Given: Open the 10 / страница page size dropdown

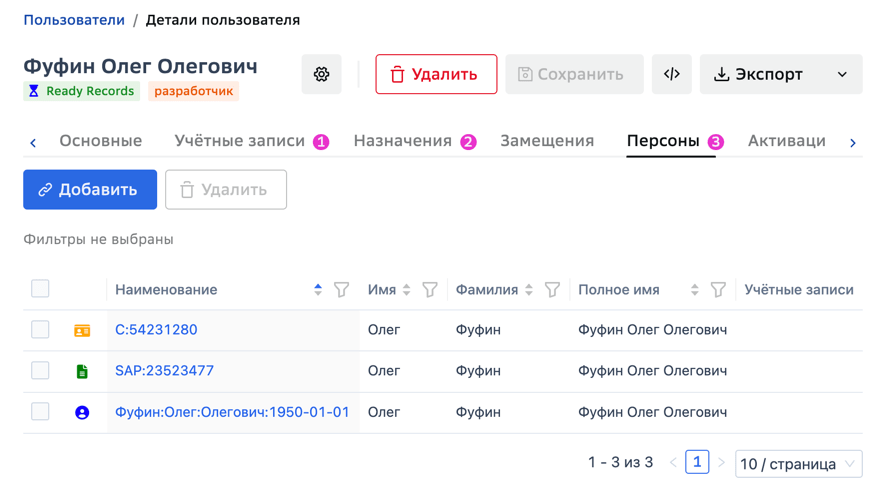Looking at the screenshot, I should (x=798, y=464).
